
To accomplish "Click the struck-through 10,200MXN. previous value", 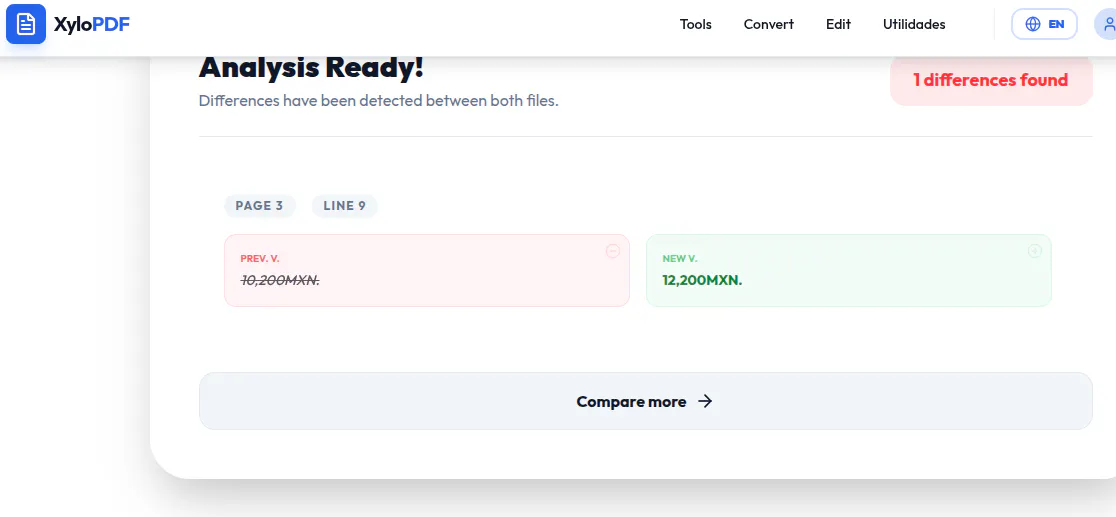I will [x=280, y=280].
